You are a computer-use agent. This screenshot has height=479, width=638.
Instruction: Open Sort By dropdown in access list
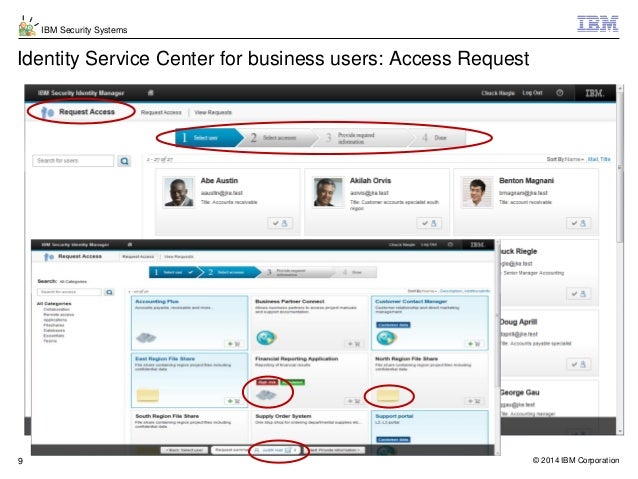tap(423, 291)
